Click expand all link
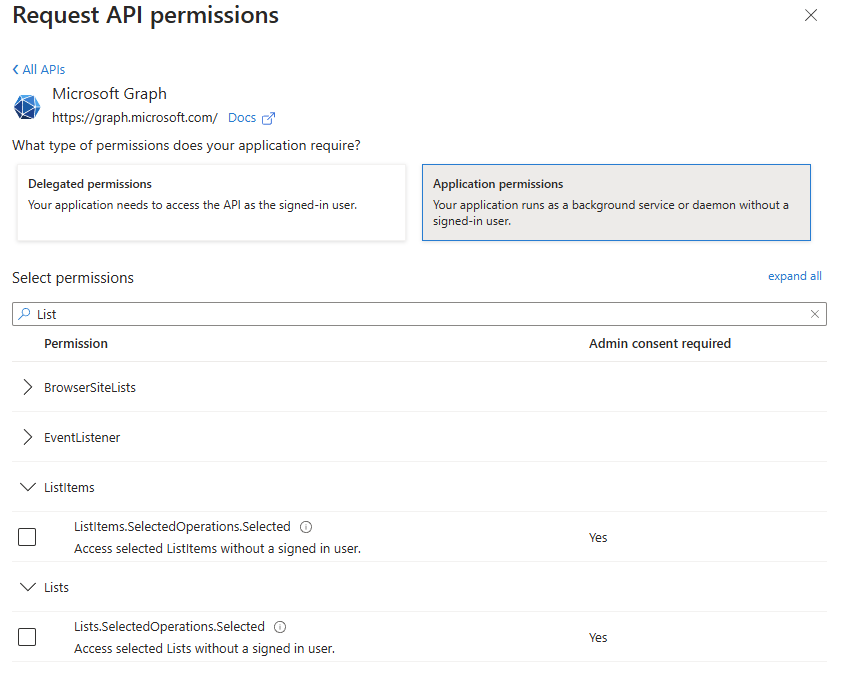842x683 pixels. (795, 276)
